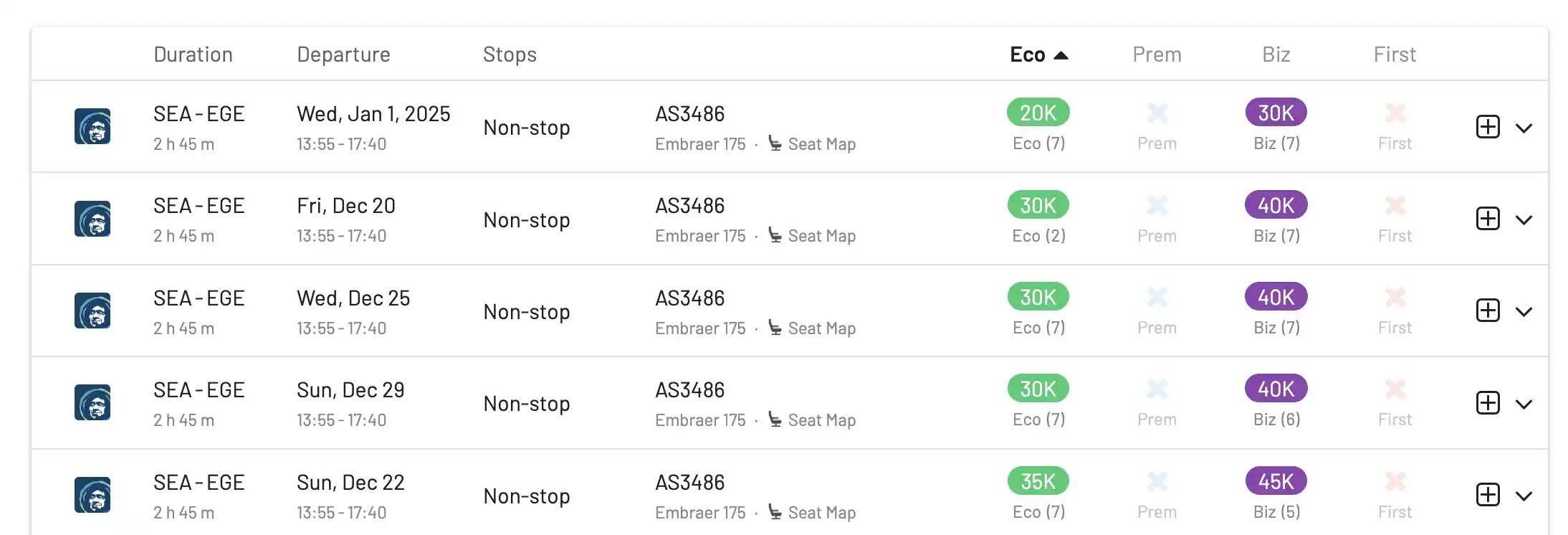Open Seat Map for Dec 25 flight
This screenshot has height=535, width=1568.
point(821,328)
